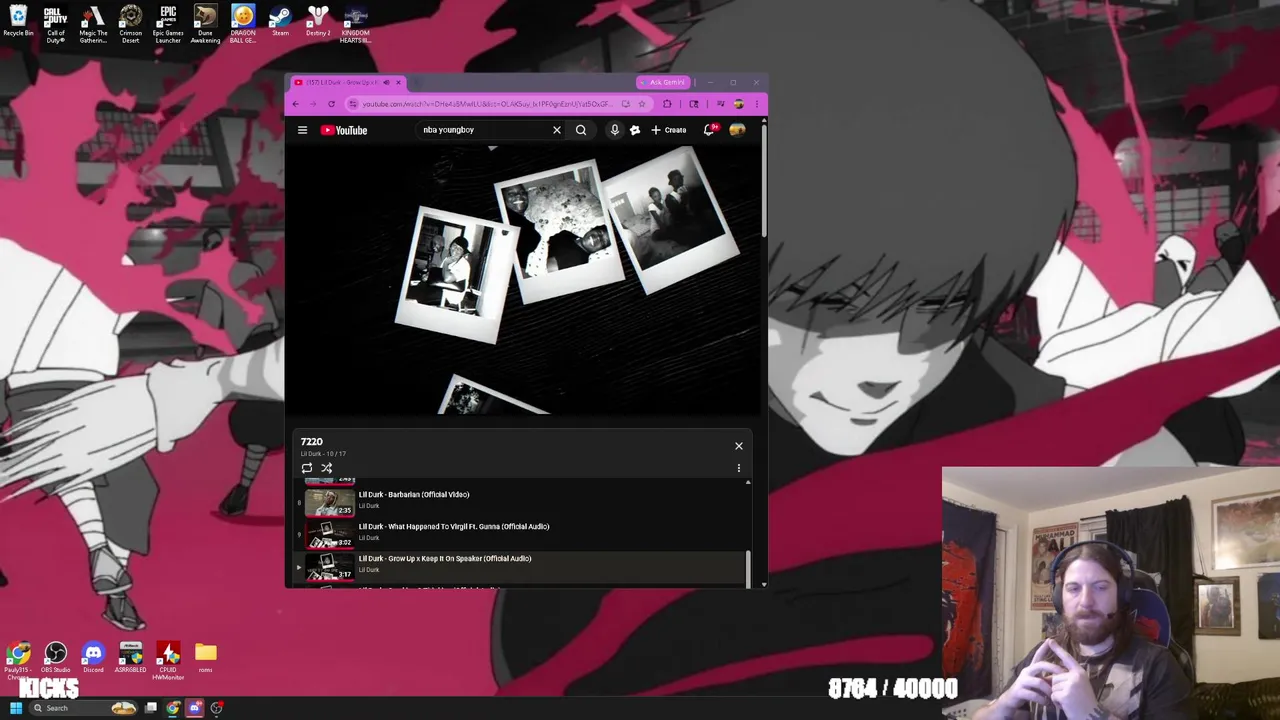
Task: Play Lil Durk - Barbarian (Official Video)
Action: [413, 494]
